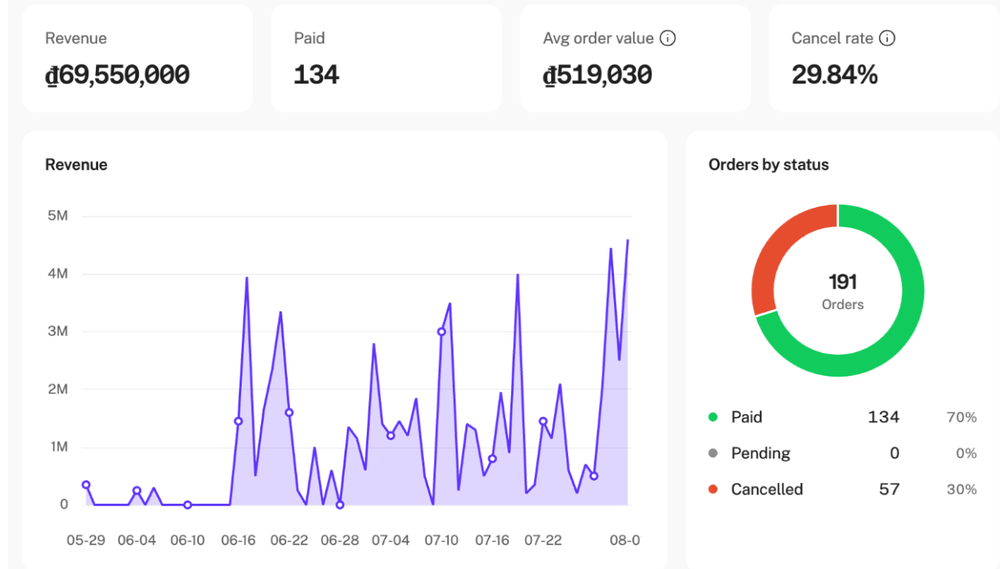Click the 06-28 x-axis date label
1000x569 pixels.
point(339,540)
